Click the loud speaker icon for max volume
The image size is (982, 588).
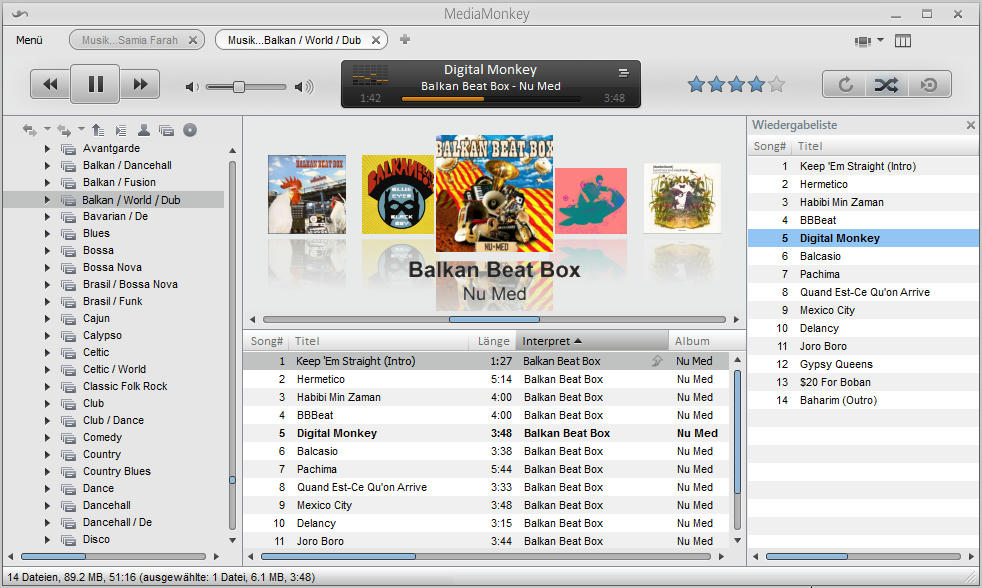pos(304,87)
